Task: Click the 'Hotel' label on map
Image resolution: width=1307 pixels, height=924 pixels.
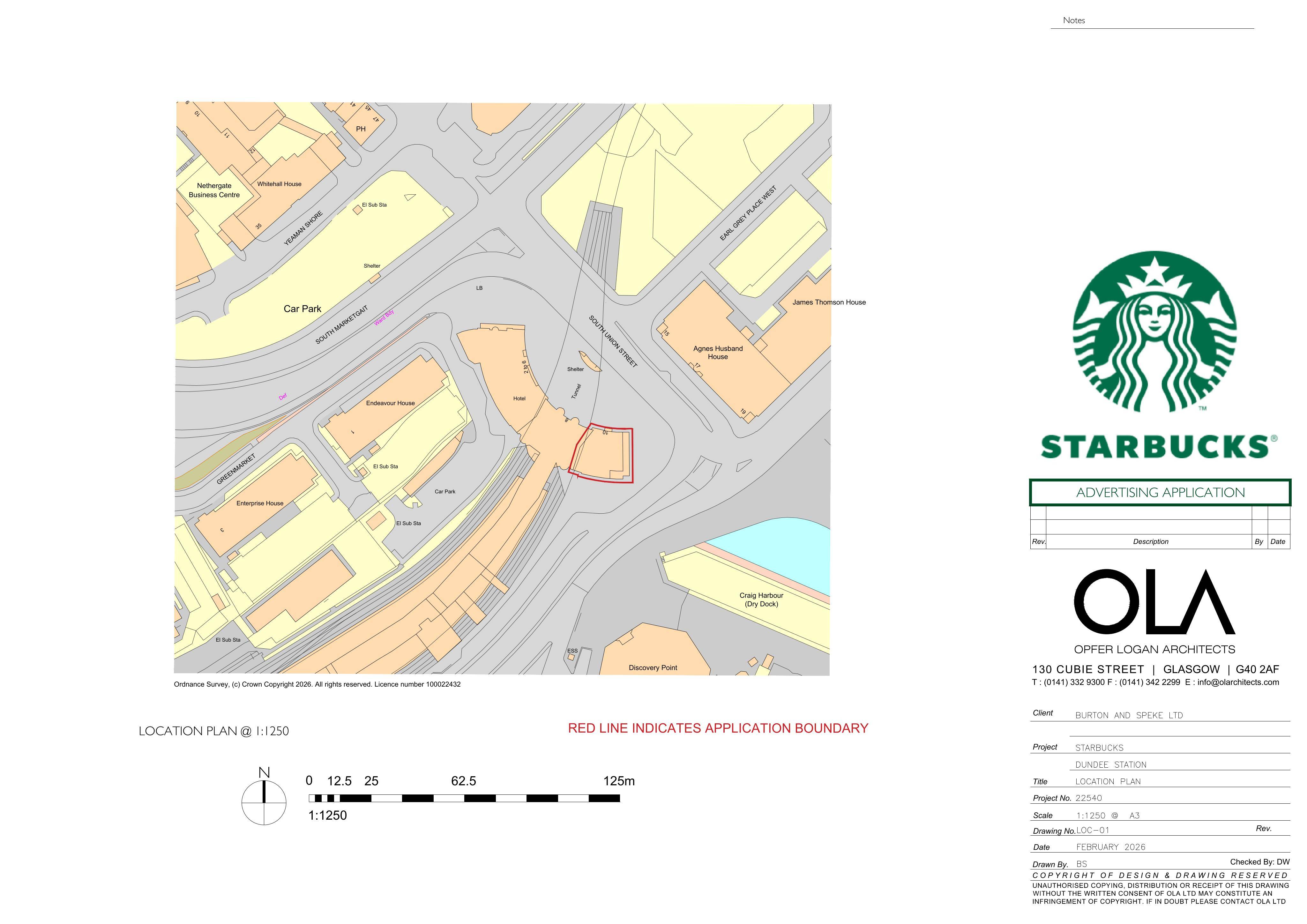Action: (x=519, y=399)
